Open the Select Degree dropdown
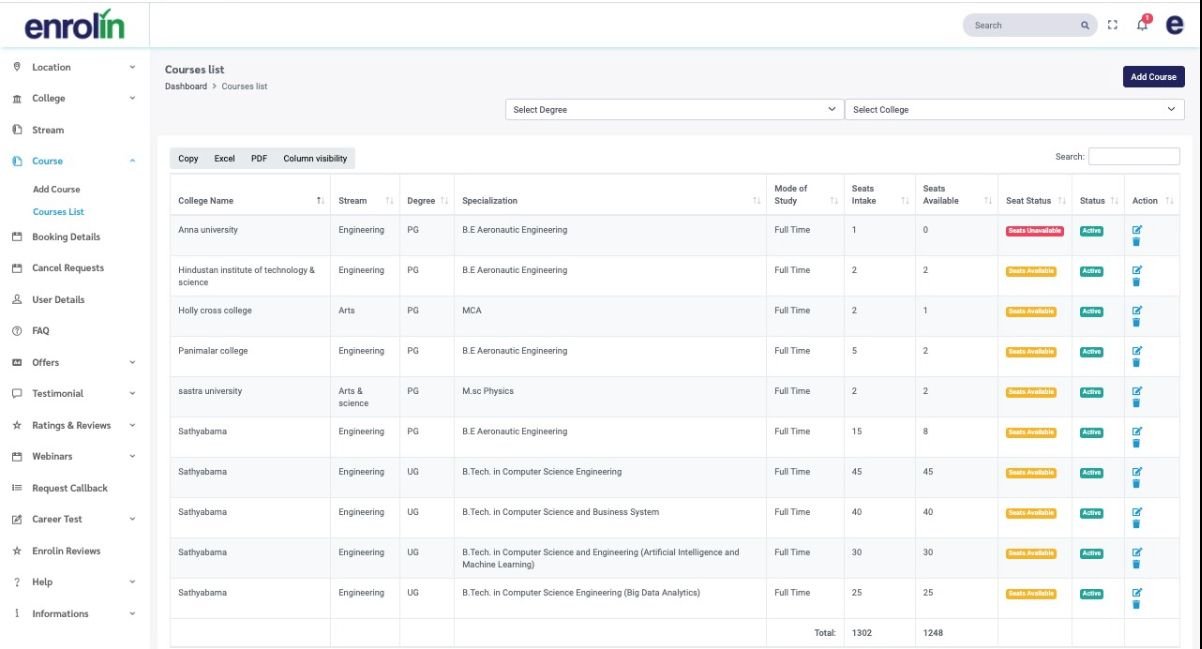Viewport: 1202px width, 649px height. point(674,110)
